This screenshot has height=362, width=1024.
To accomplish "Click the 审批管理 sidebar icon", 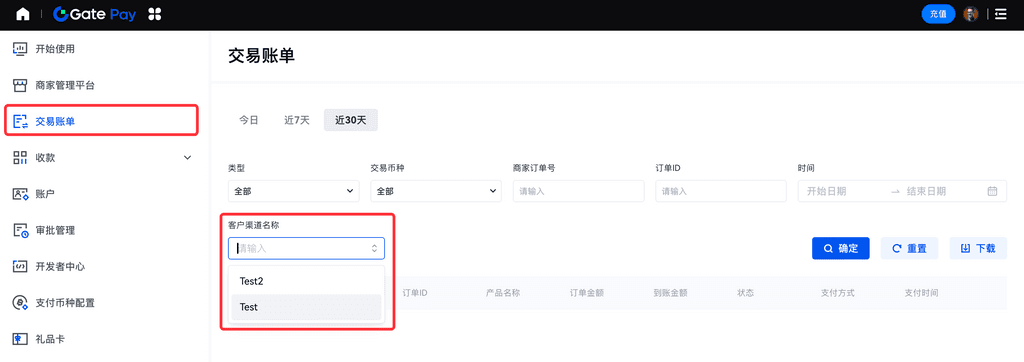I will click(x=21, y=230).
